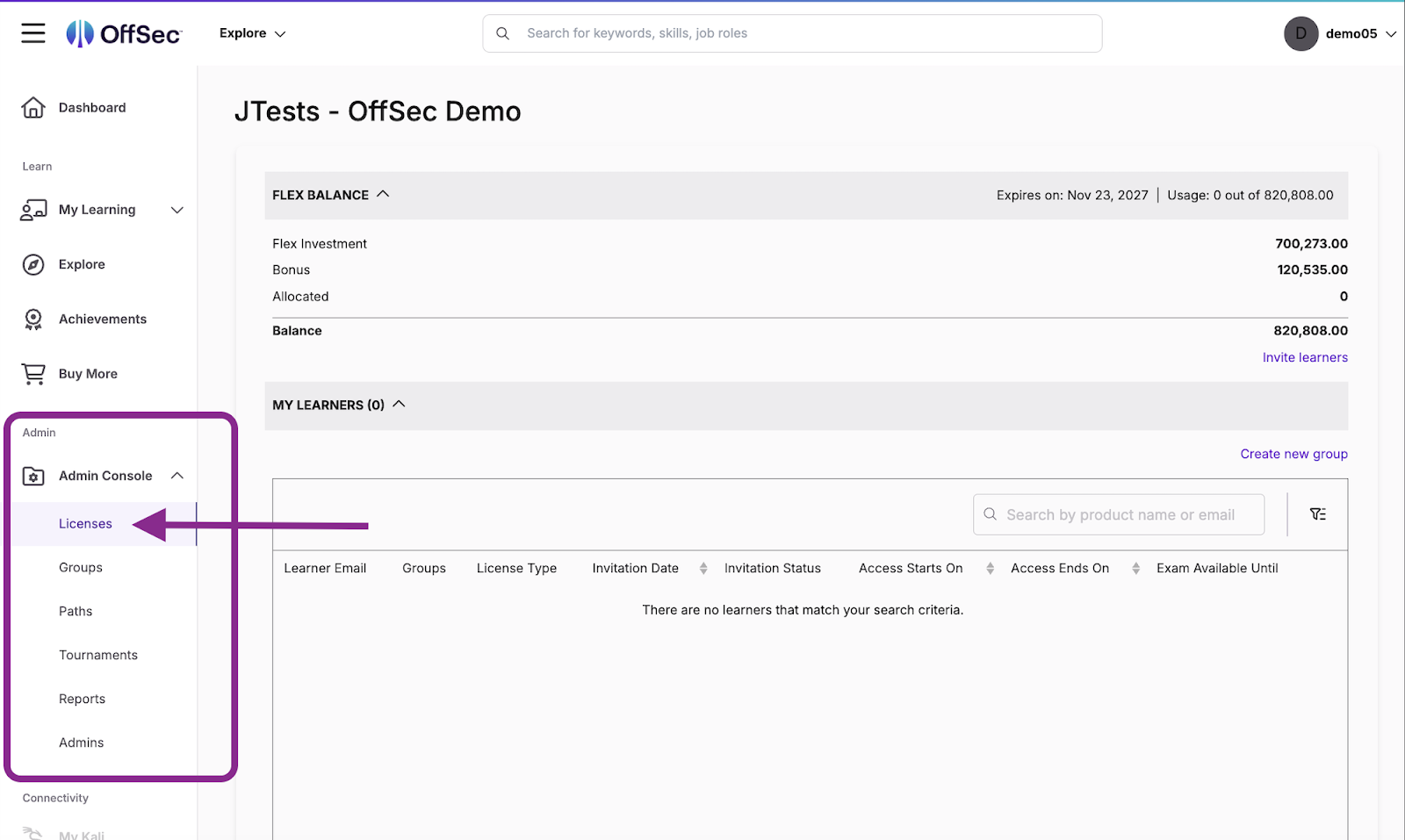Image resolution: width=1405 pixels, height=840 pixels.
Task: Click the License Type column header
Action: [x=516, y=569]
